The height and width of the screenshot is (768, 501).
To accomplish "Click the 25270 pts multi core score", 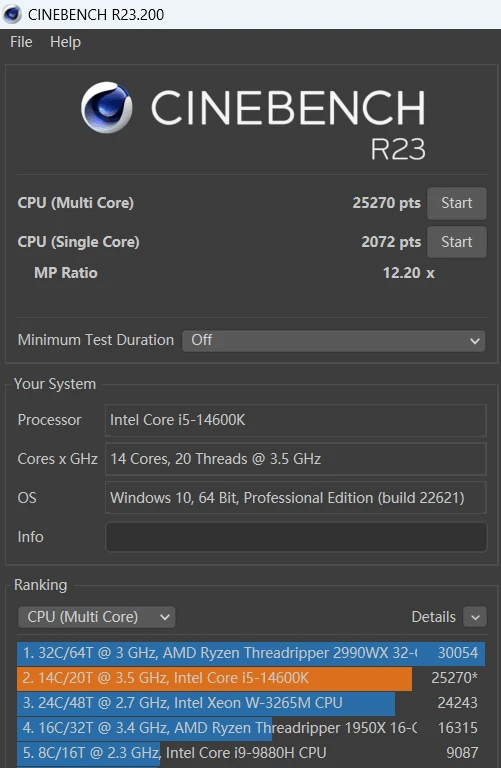I will [x=386, y=203].
